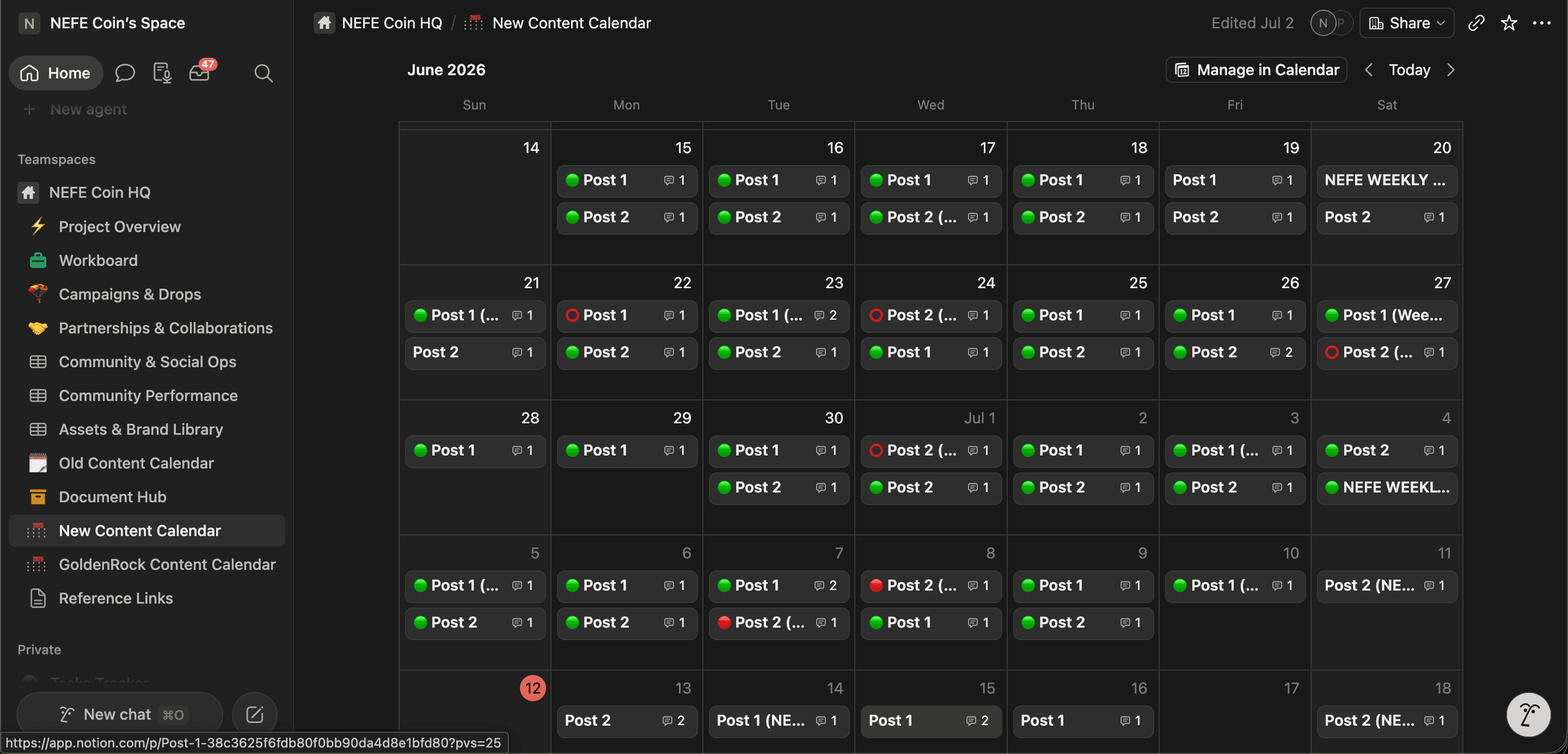Expand the Share dropdown

pos(1407,23)
